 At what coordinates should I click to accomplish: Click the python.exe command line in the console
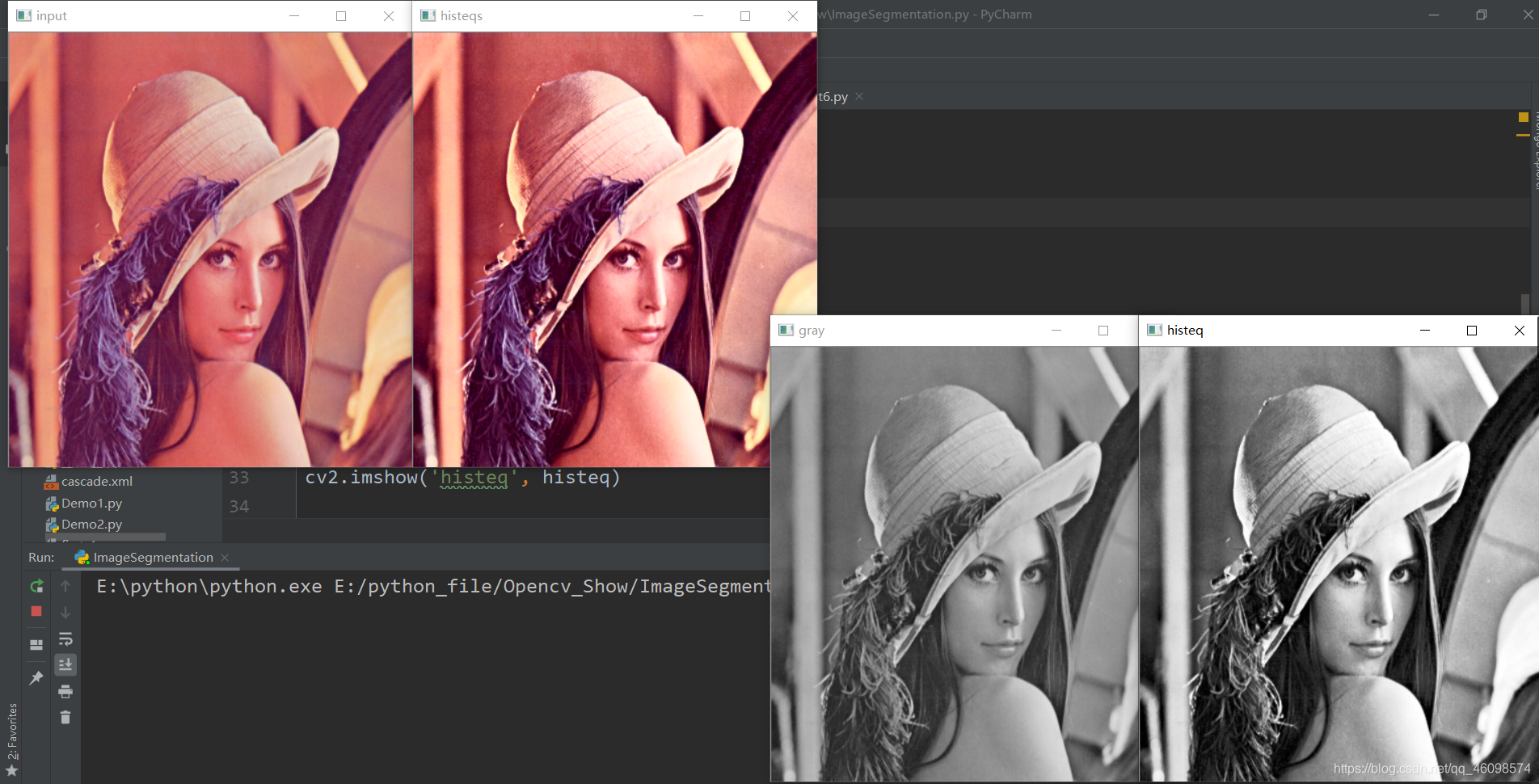pos(433,587)
